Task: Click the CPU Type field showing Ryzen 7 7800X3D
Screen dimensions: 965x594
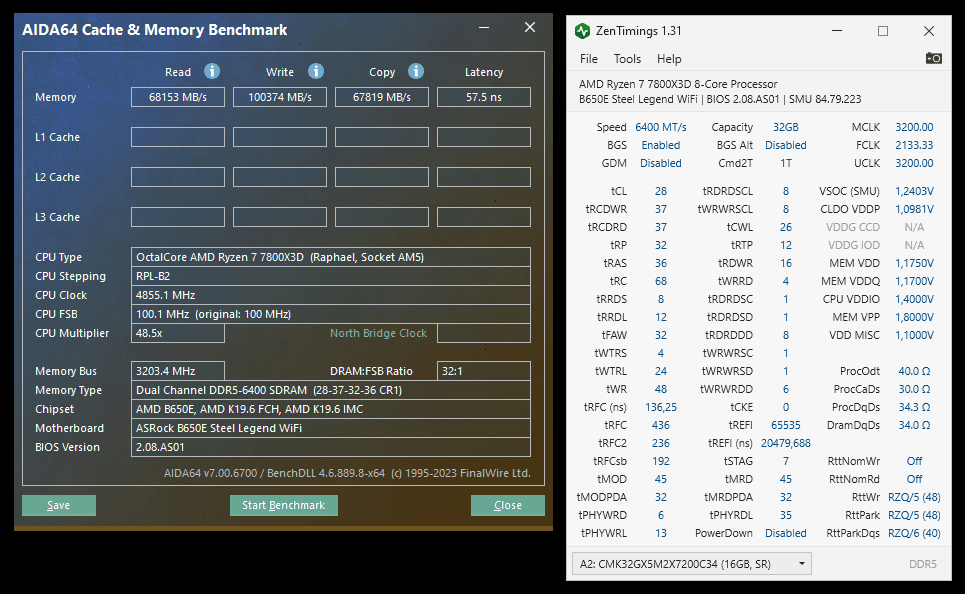Action: [x=330, y=257]
